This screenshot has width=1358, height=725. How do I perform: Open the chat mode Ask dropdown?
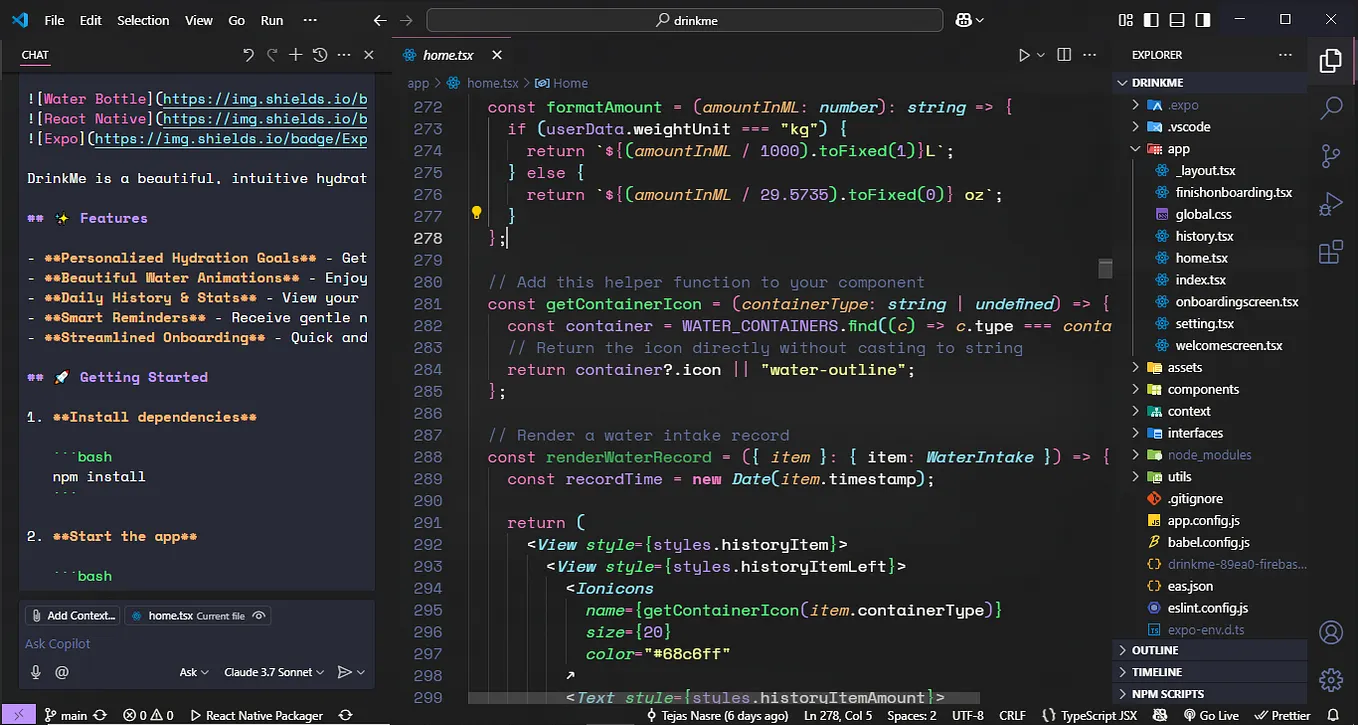pos(193,672)
